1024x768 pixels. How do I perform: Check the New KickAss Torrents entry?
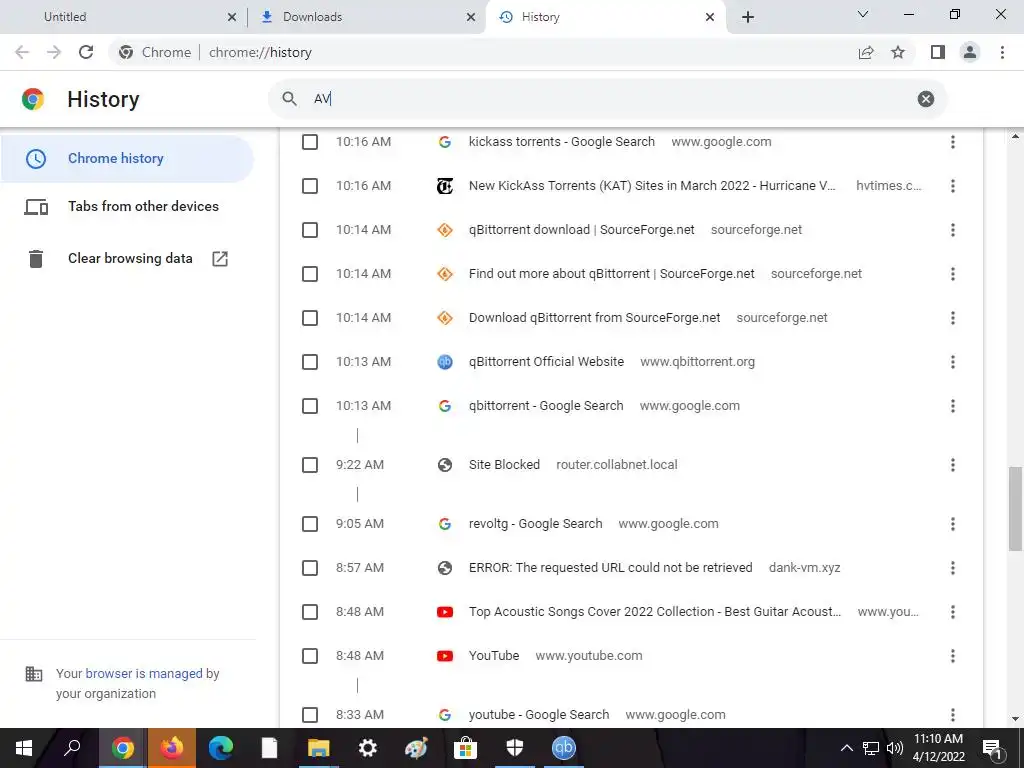[310, 186]
